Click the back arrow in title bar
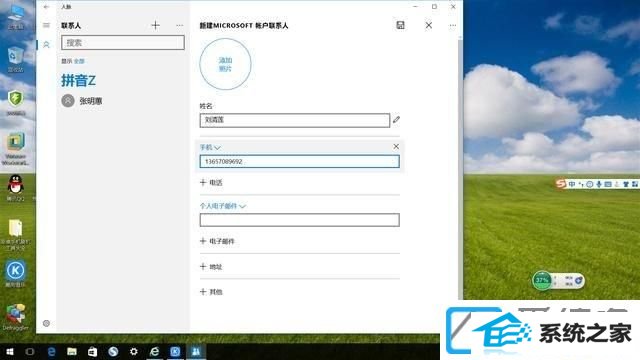The width and height of the screenshot is (640, 360). (46, 7)
